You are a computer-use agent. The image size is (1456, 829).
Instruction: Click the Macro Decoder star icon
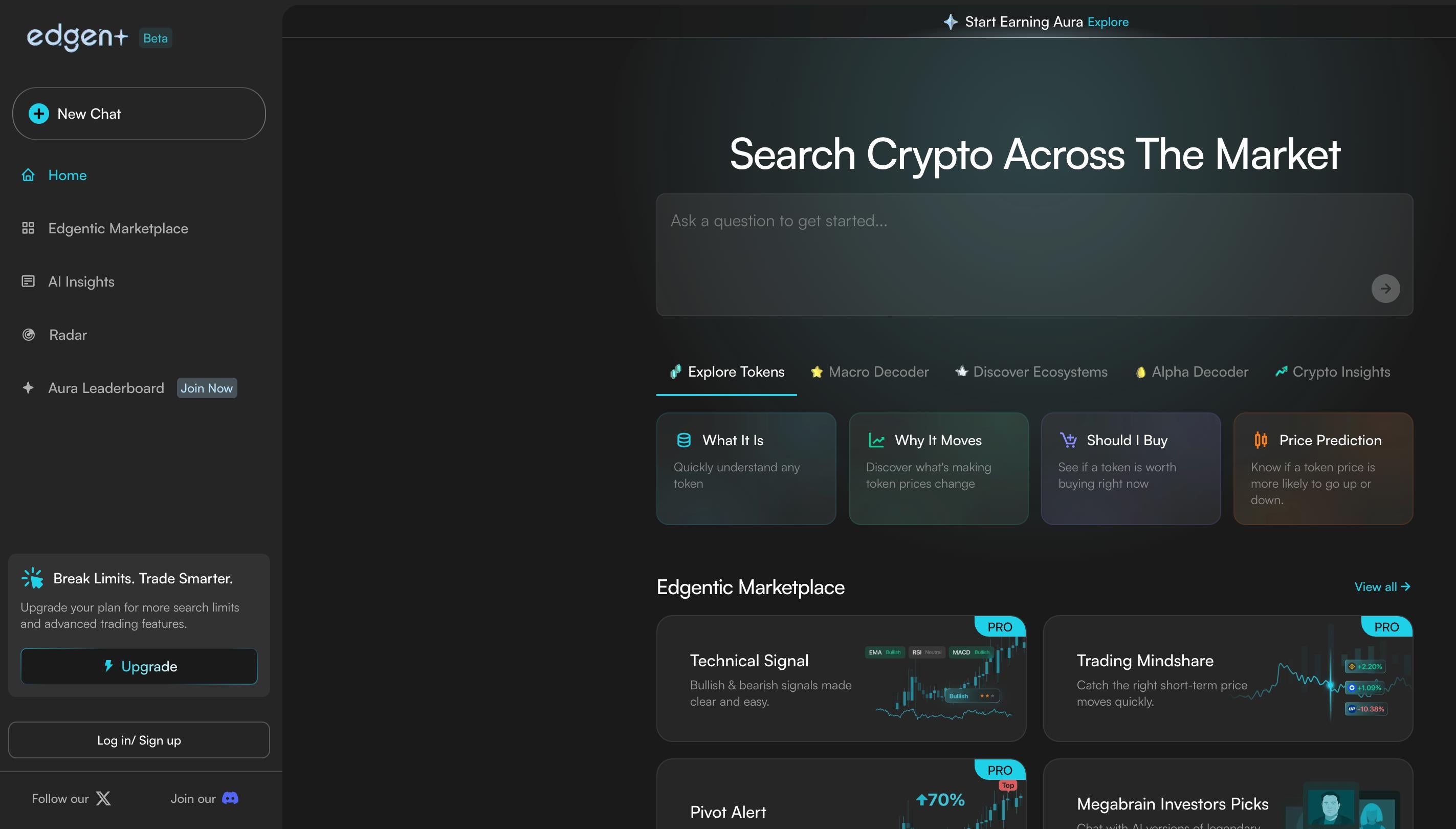point(816,372)
